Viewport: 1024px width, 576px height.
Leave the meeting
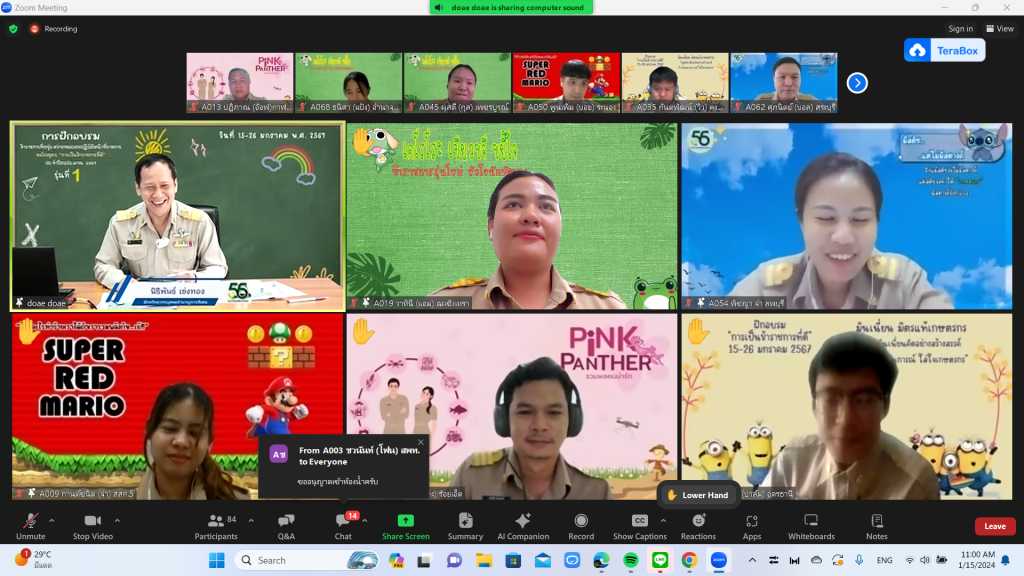tap(995, 526)
